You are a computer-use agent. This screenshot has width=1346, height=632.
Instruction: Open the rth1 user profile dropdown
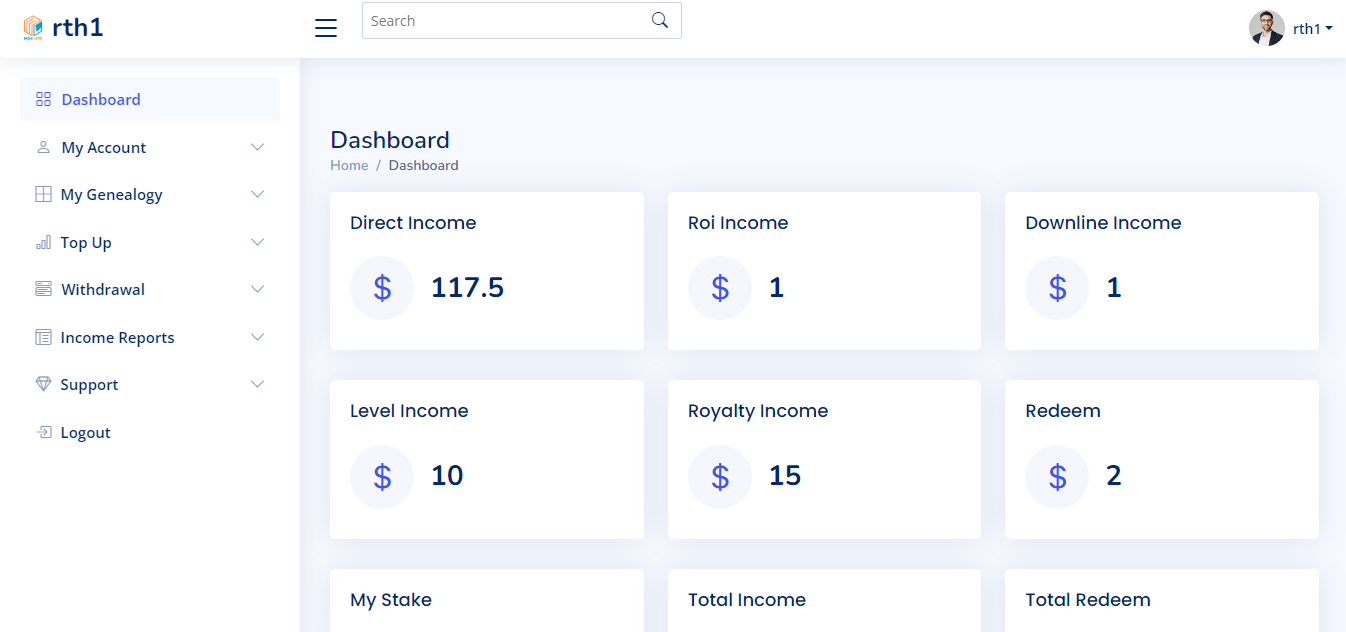tap(1291, 28)
